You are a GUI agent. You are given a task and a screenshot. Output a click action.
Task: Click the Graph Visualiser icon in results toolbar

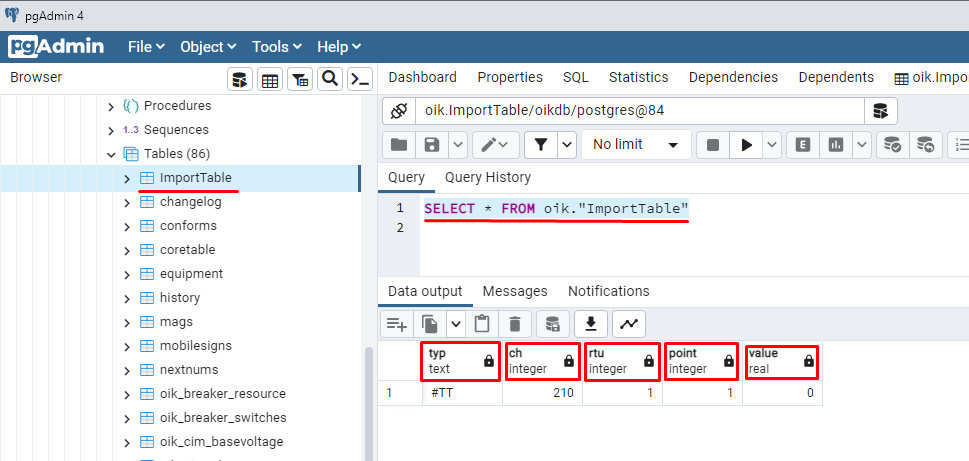628,324
